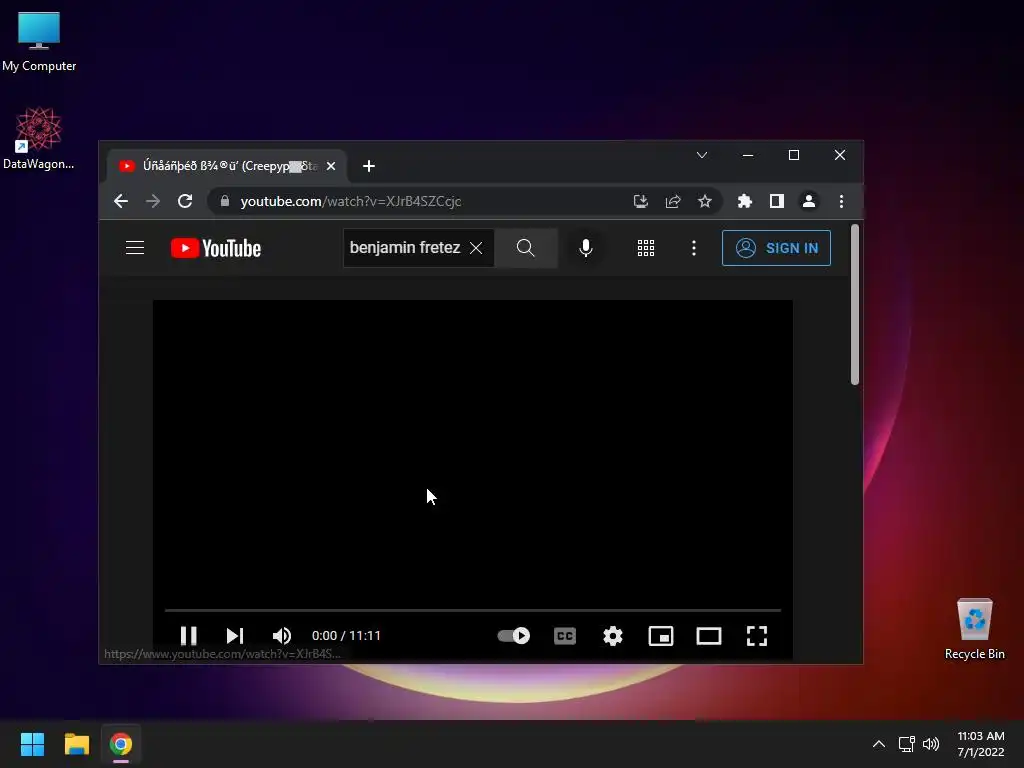Share this page from address bar
The height and width of the screenshot is (768, 1024).
coord(673,201)
